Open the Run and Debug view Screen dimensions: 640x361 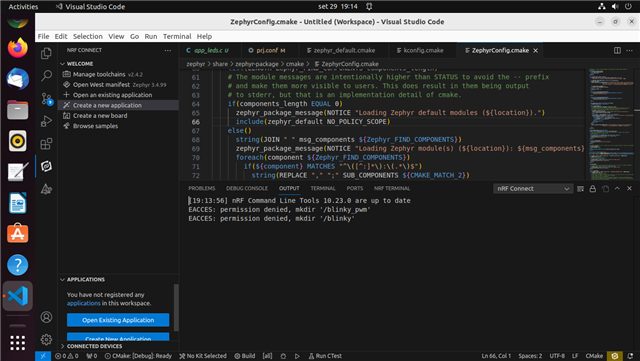pyautogui.click(x=46, y=121)
